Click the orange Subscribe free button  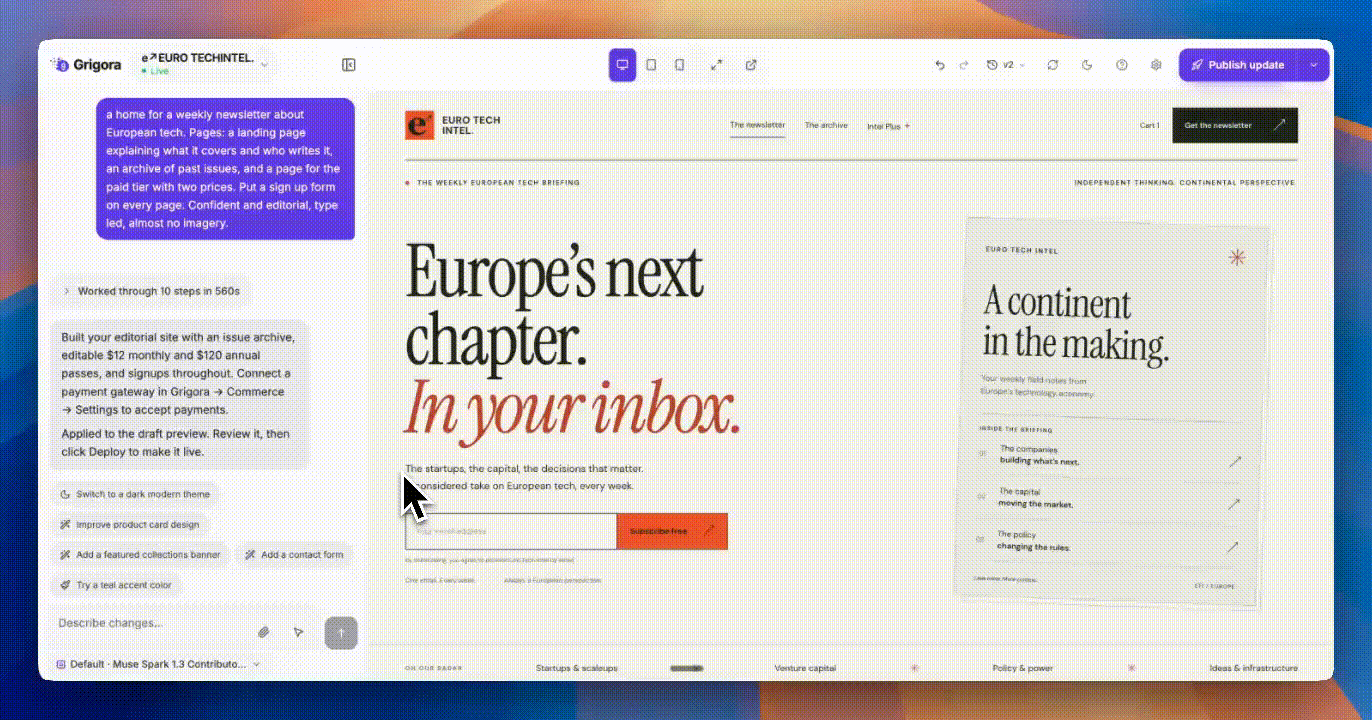672,531
